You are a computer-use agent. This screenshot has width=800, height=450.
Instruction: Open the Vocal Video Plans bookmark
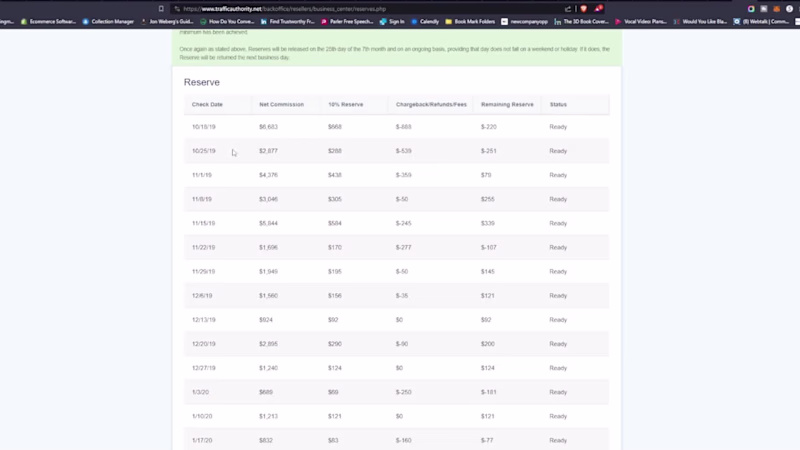641,21
